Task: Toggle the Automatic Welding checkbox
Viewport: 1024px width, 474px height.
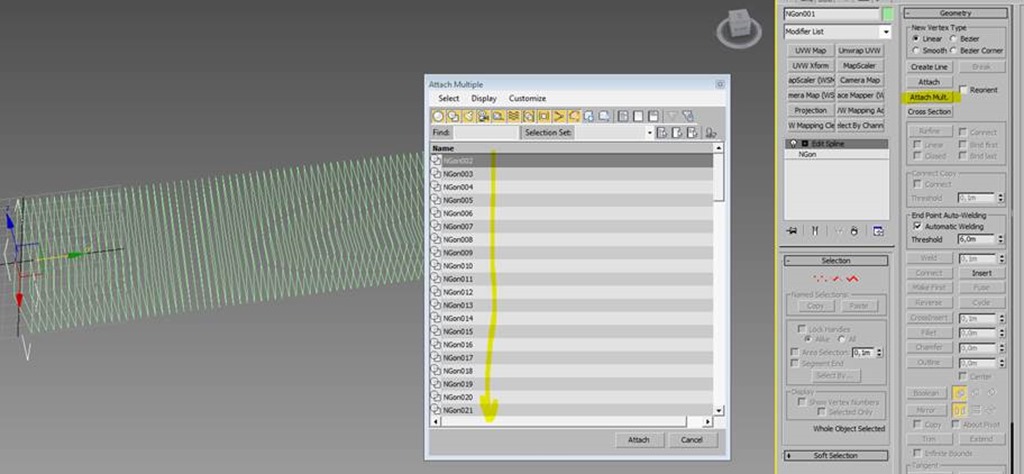Action: (x=917, y=226)
